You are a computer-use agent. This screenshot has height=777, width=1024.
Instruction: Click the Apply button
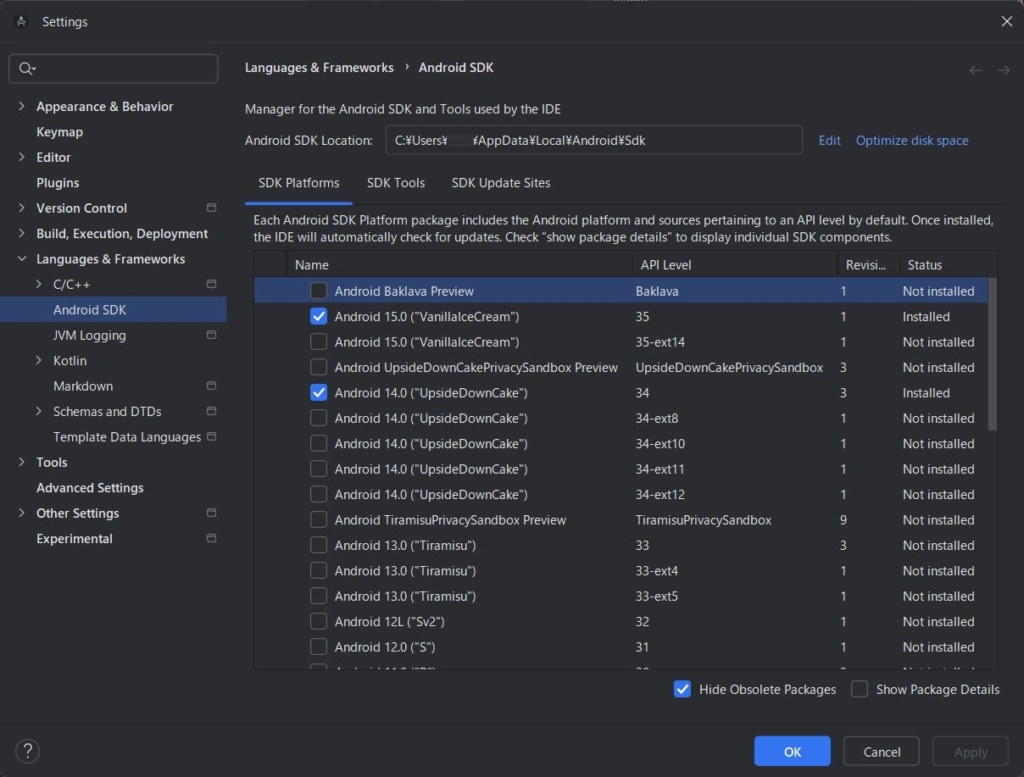970,752
